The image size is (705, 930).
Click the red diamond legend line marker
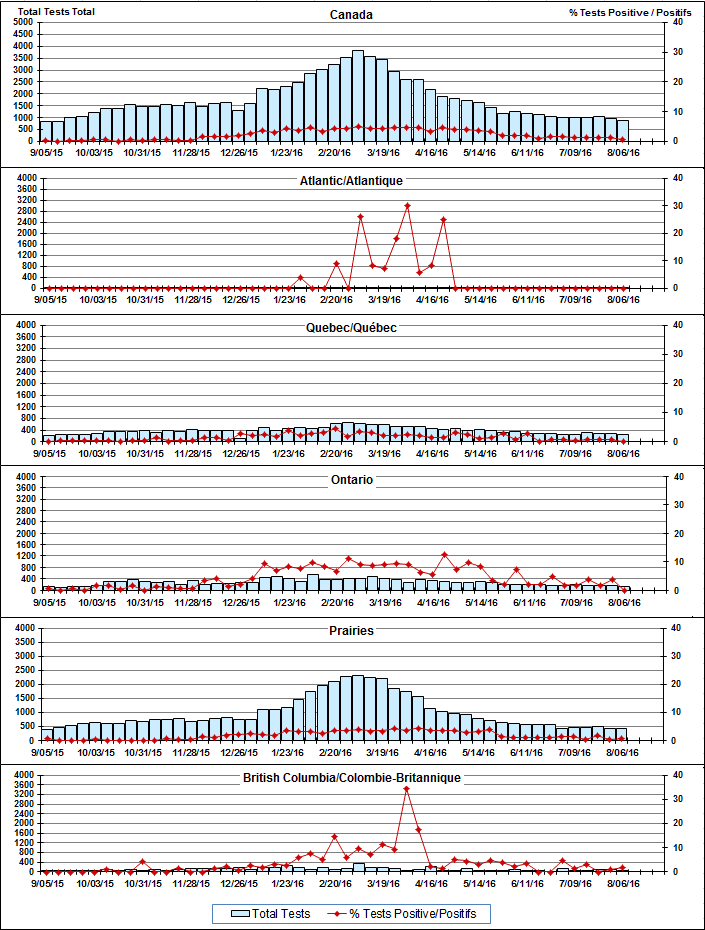pyautogui.click(x=335, y=914)
